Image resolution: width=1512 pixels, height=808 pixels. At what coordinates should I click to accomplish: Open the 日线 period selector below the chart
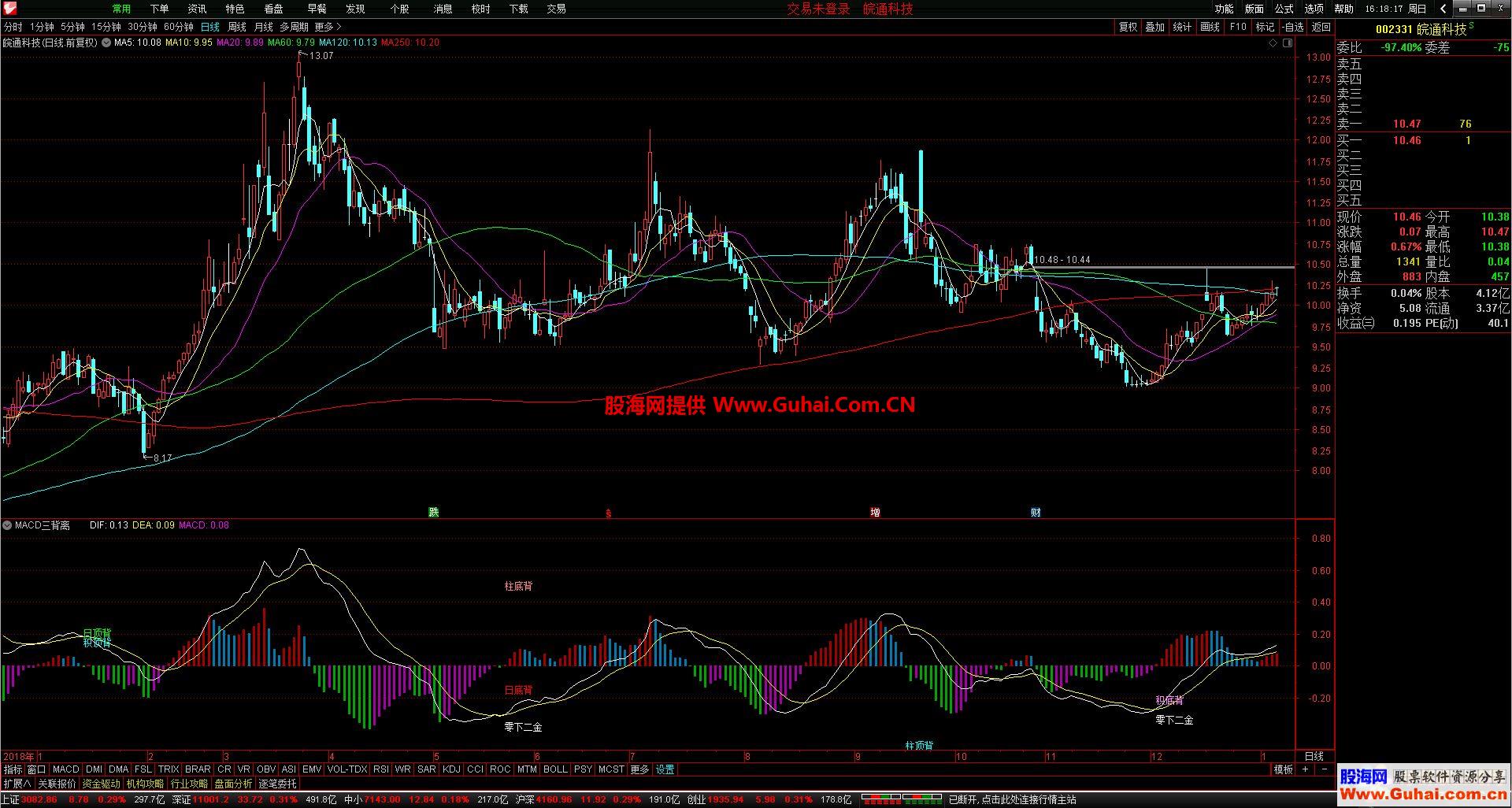(x=1314, y=756)
